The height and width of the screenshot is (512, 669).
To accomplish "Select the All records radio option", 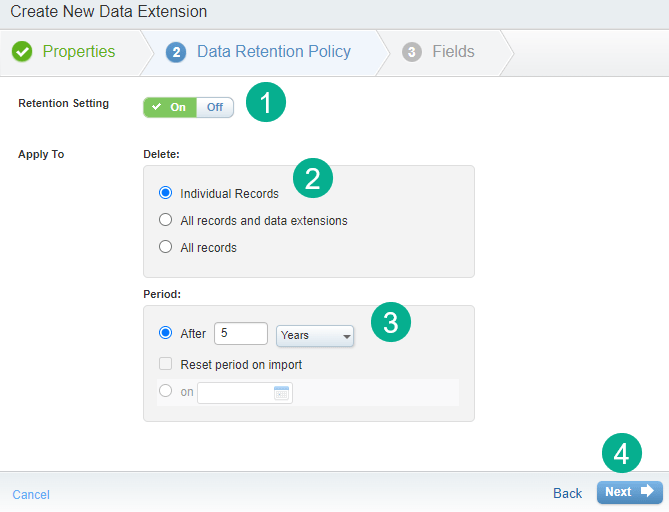I will [x=166, y=247].
